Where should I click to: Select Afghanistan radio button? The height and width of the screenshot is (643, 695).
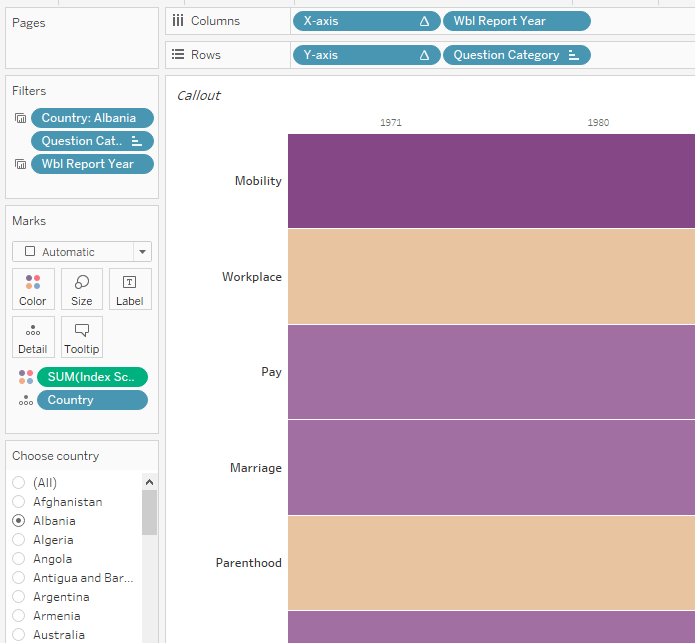click(x=19, y=502)
